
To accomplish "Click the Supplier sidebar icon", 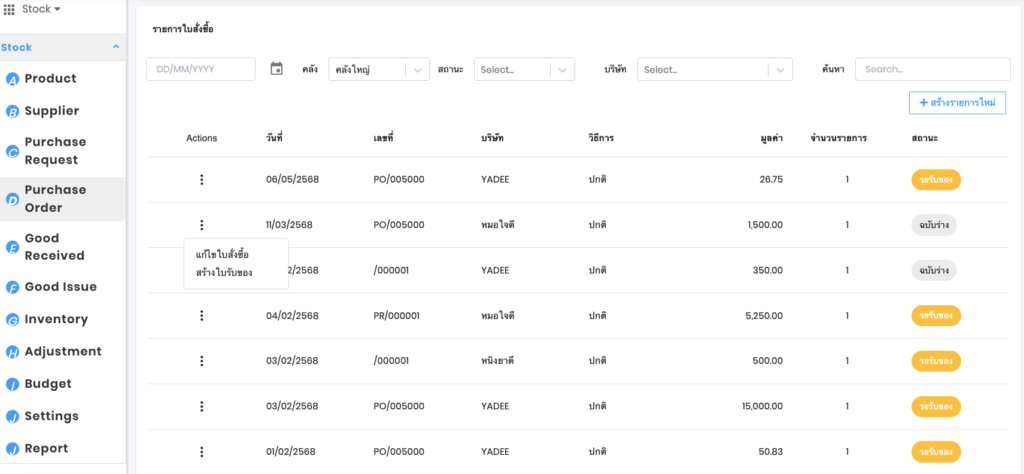I will point(13,111).
